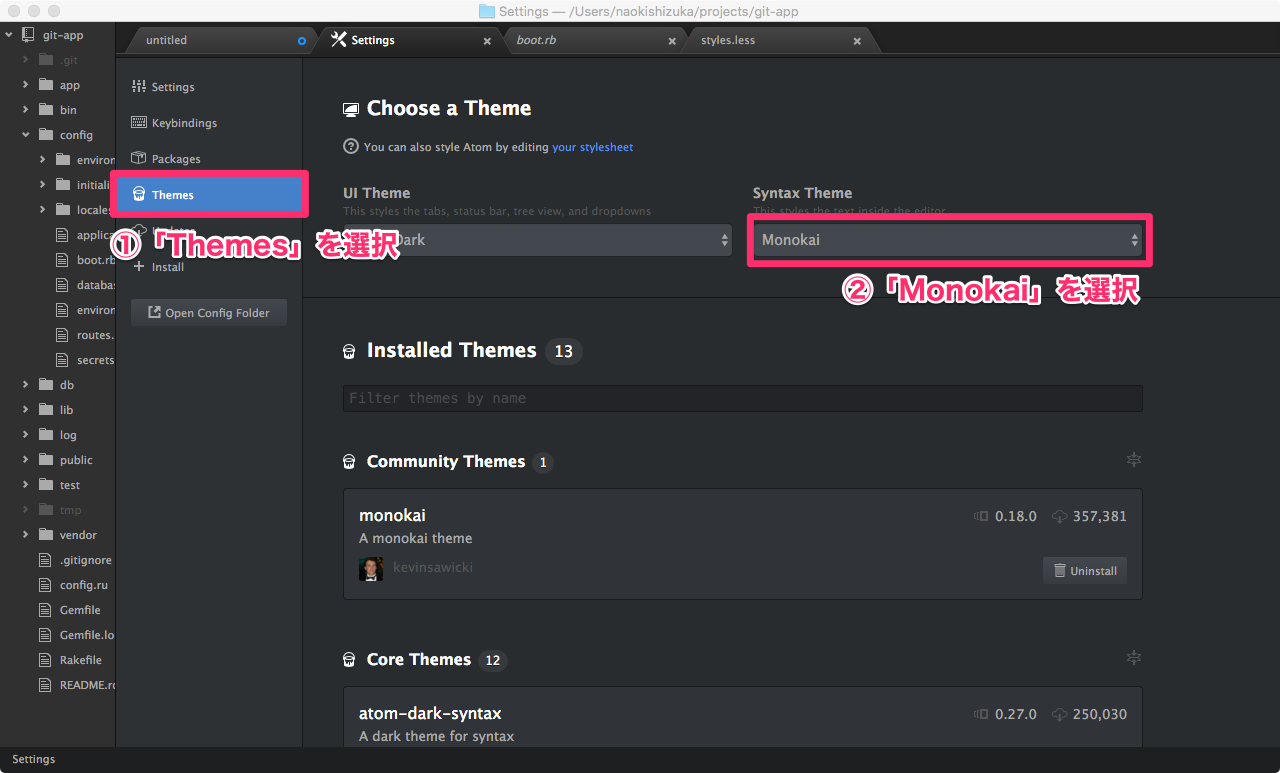
Task: Select the Gemfile file in tree
Action: click(x=80, y=610)
